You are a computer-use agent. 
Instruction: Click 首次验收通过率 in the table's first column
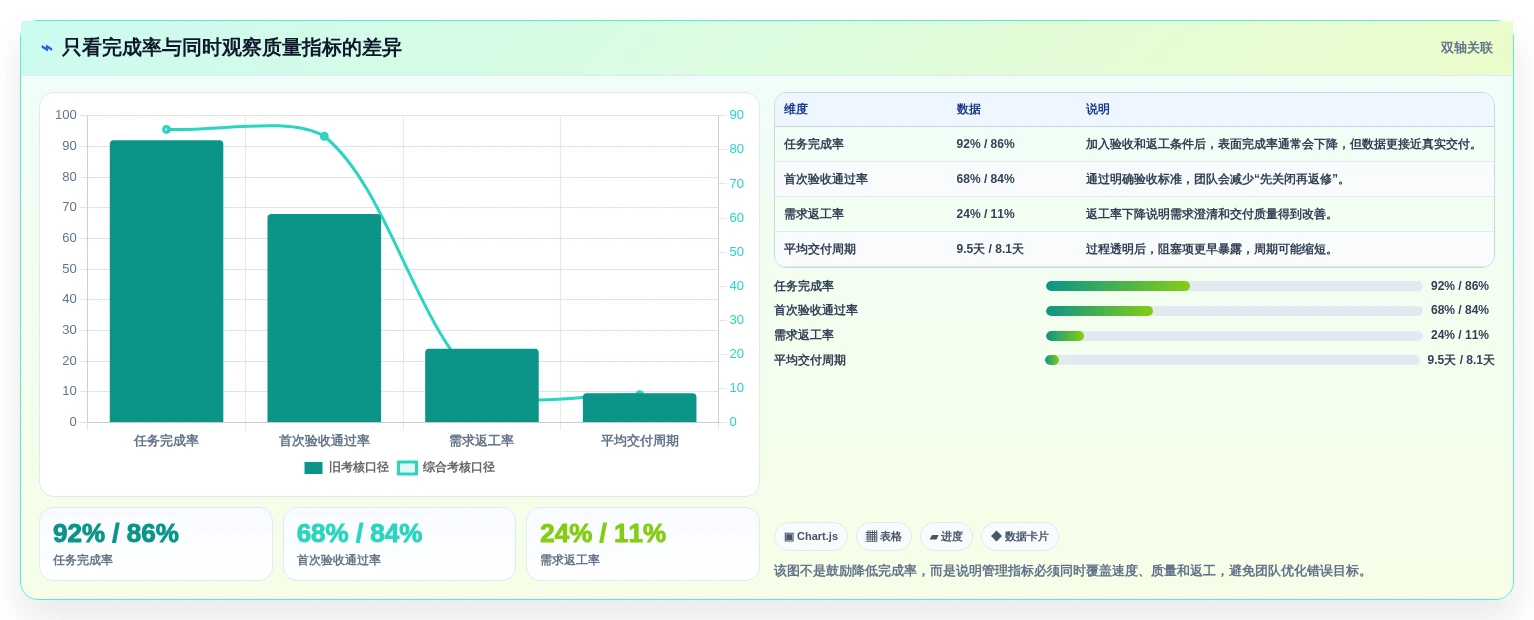[x=826, y=179]
